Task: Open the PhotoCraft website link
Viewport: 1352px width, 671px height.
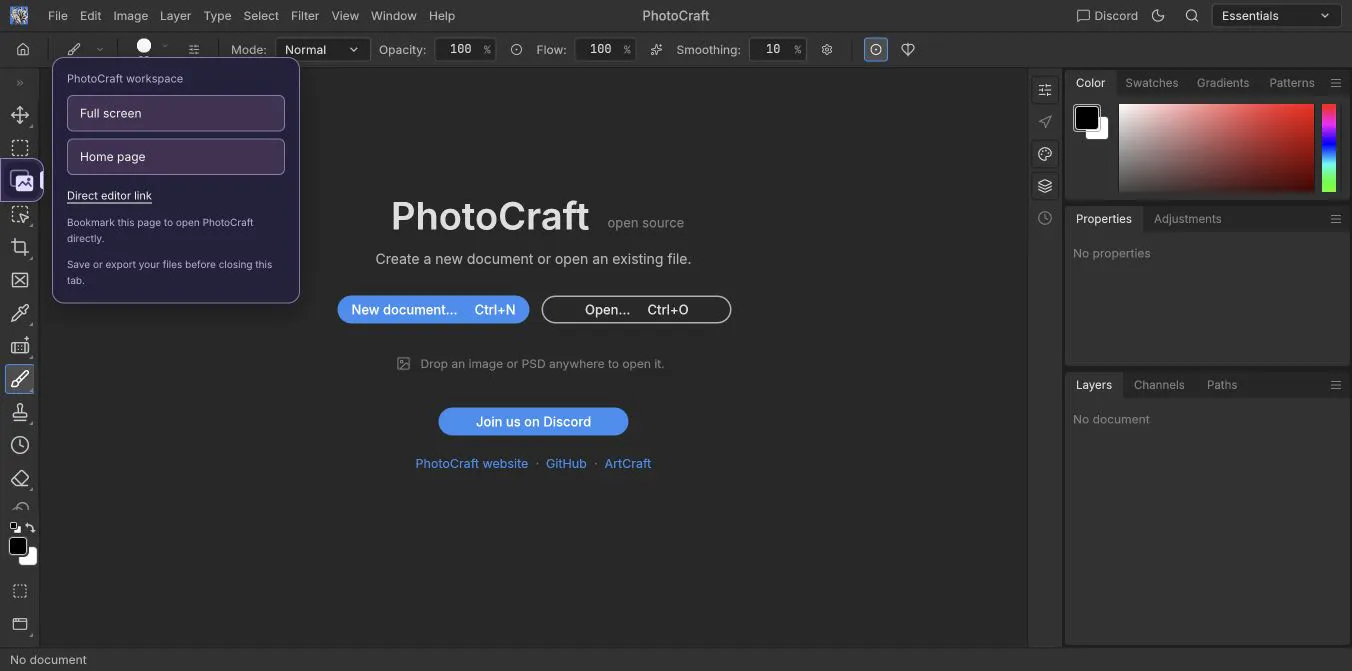Action: 472,464
